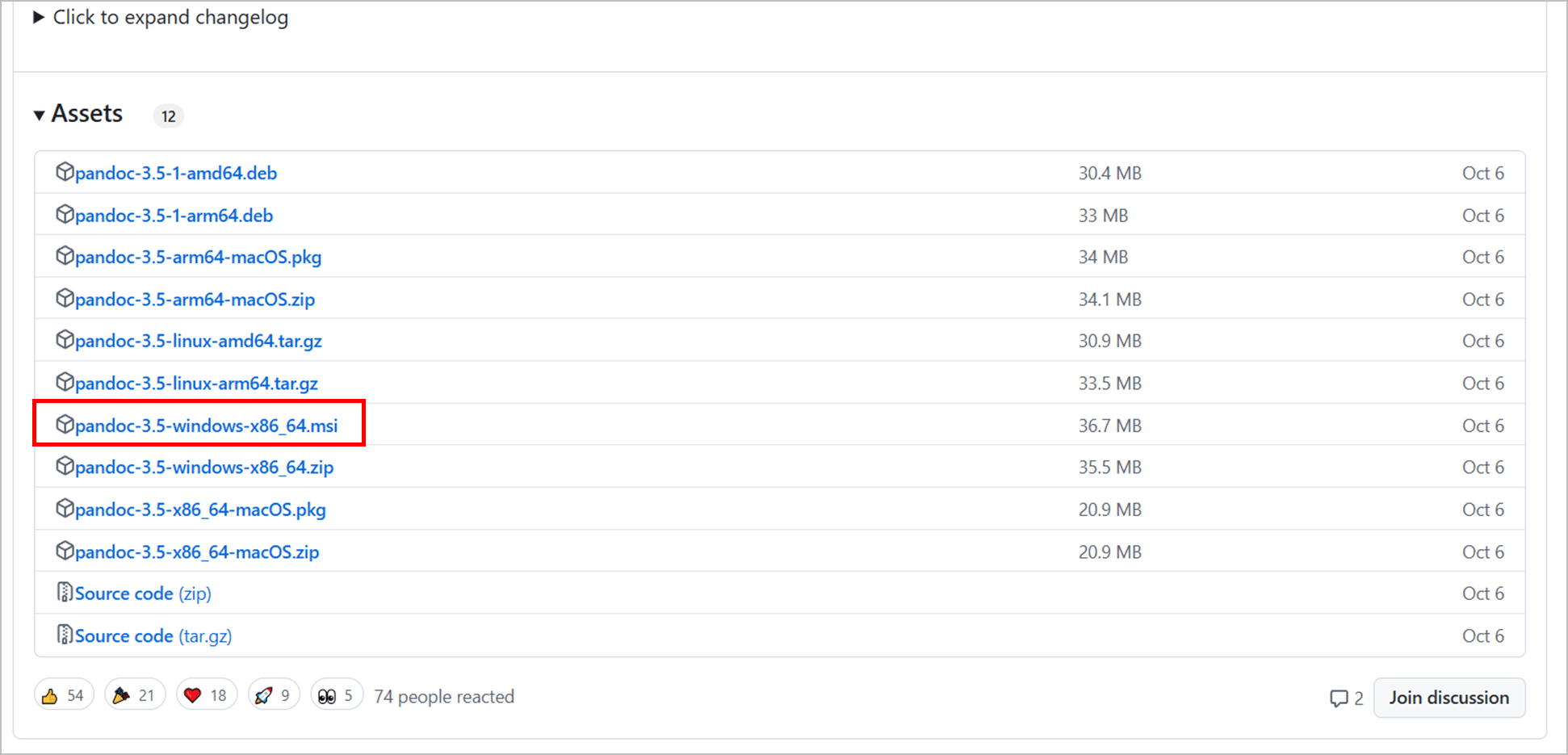Download pandoc-3.5-linux-arm64.tar.gz
Image resolution: width=1568 pixels, height=755 pixels.
point(197,384)
